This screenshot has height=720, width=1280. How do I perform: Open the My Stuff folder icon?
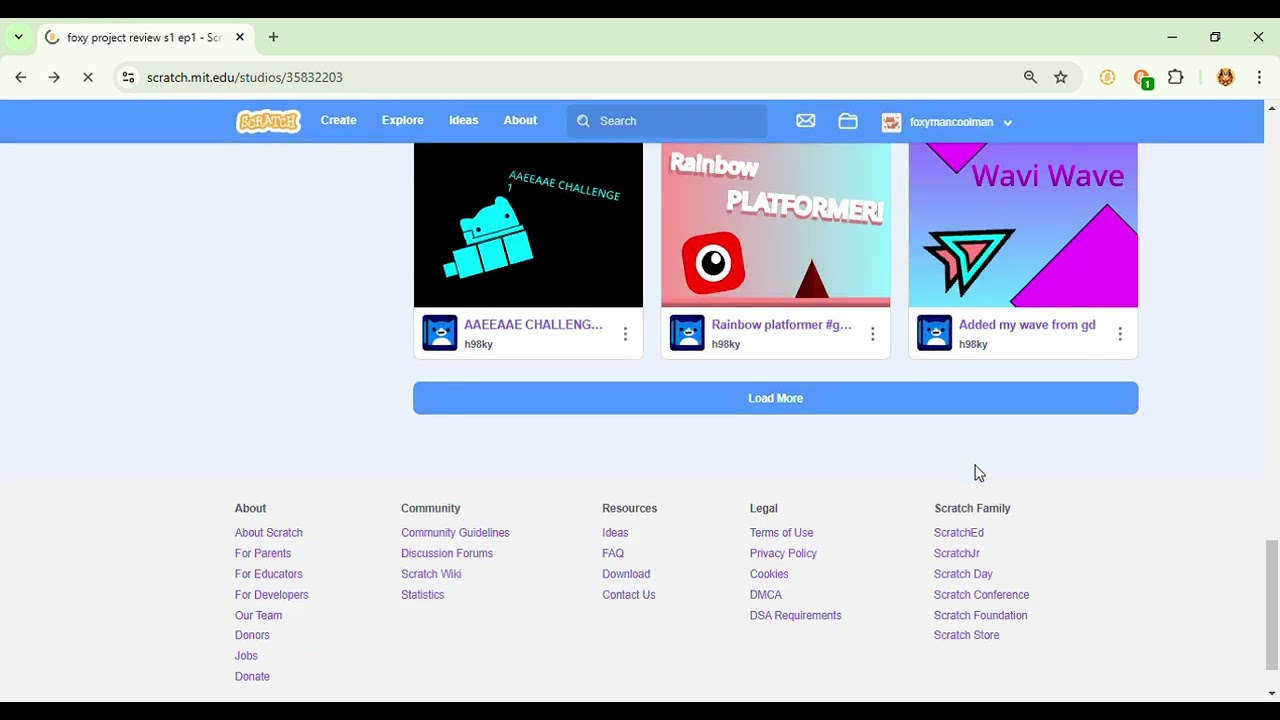848,121
